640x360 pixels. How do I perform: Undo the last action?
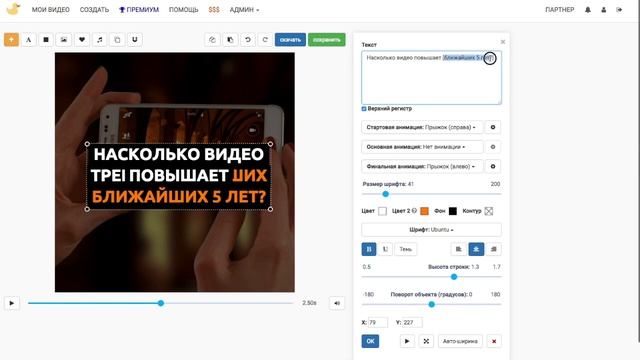click(x=248, y=40)
